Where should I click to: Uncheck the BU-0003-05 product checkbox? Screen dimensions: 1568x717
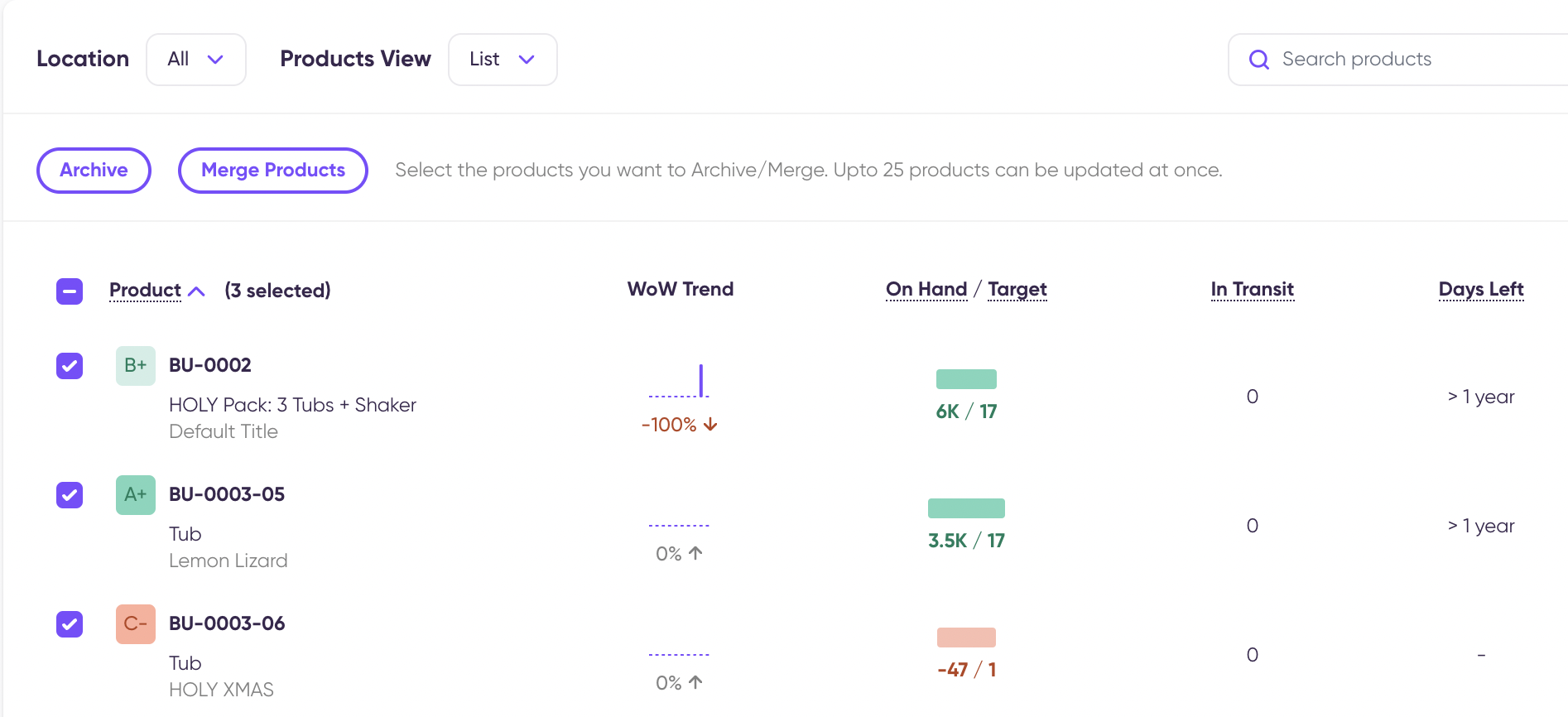pos(70,494)
